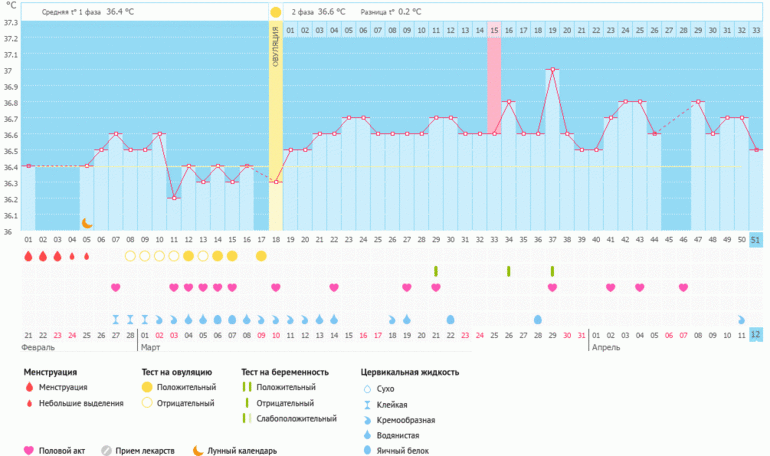Click the lowest 36.2 temperature point on day 11
The height and width of the screenshot is (456, 770).
(174, 198)
